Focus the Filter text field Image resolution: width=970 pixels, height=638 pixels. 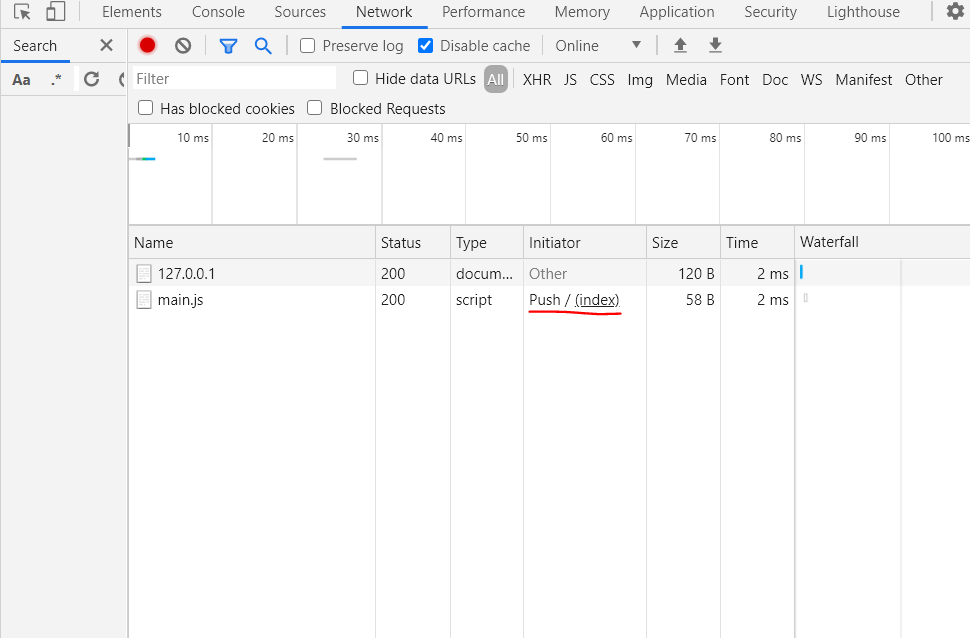tap(234, 79)
